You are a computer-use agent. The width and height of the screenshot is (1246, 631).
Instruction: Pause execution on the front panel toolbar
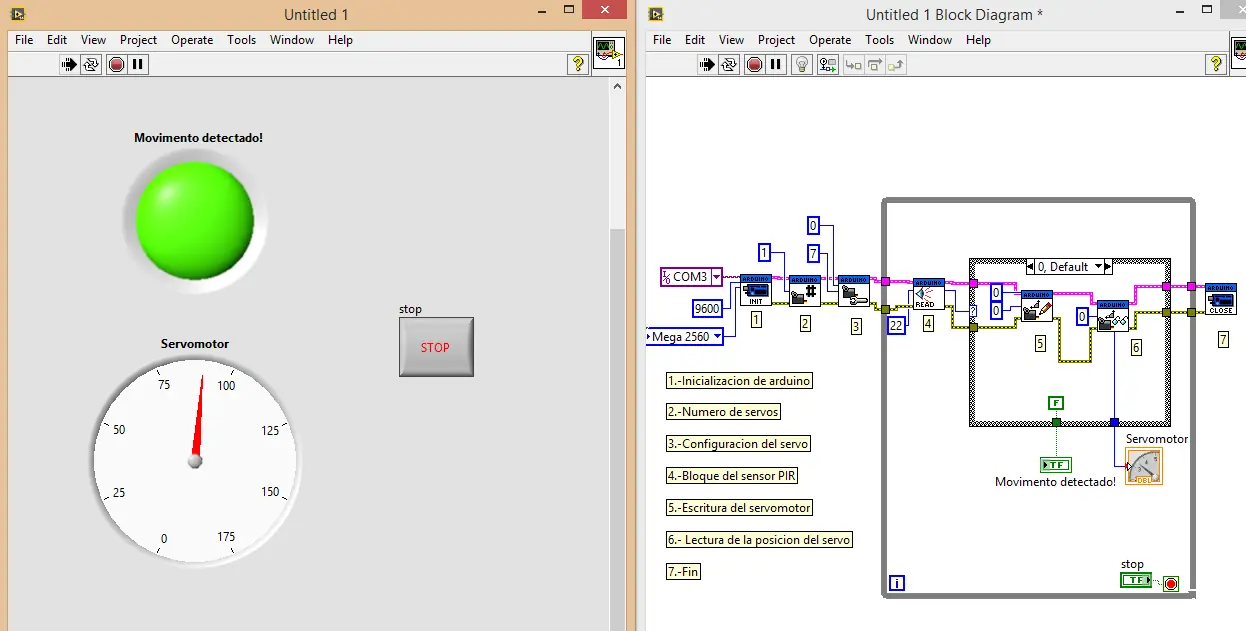click(x=138, y=65)
